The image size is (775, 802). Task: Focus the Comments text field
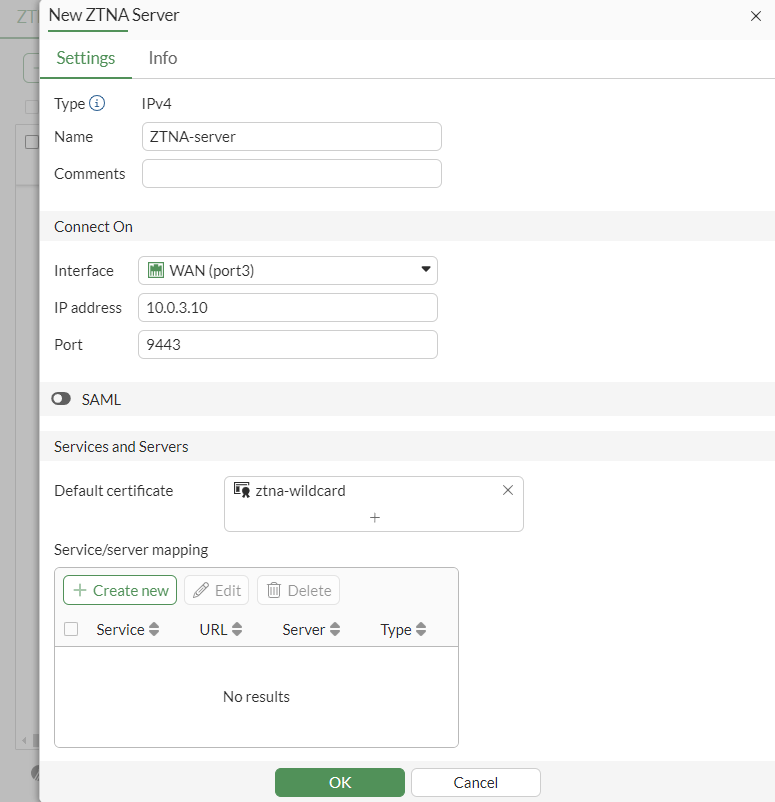click(x=291, y=174)
